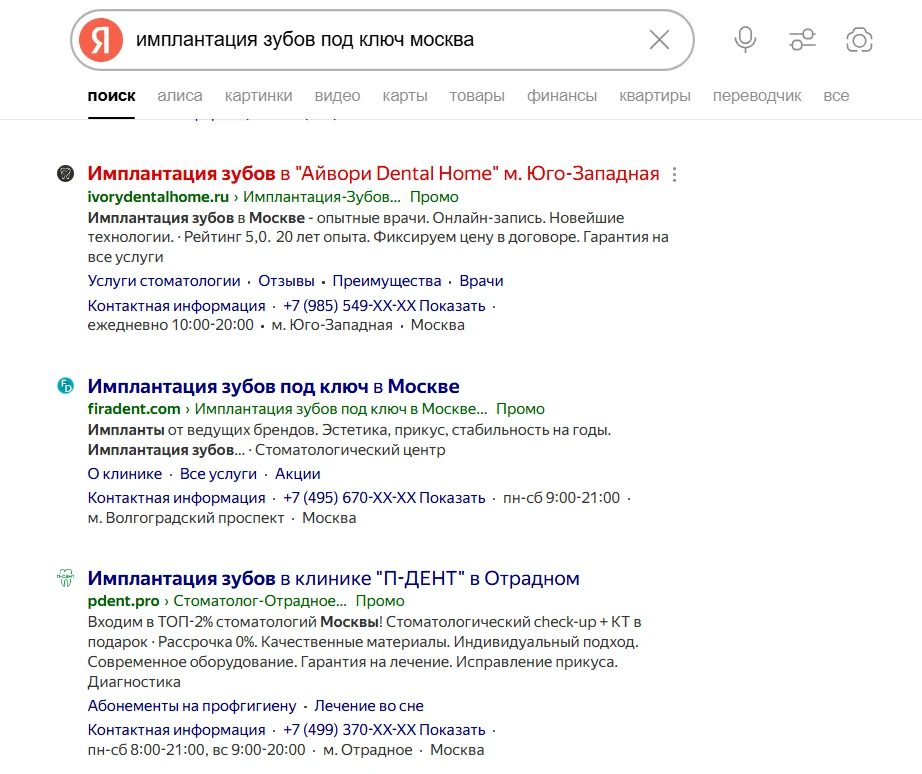This screenshot has height=774, width=922.
Task: Click the Yandex logo icon
Action: click(x=99, y=39)
